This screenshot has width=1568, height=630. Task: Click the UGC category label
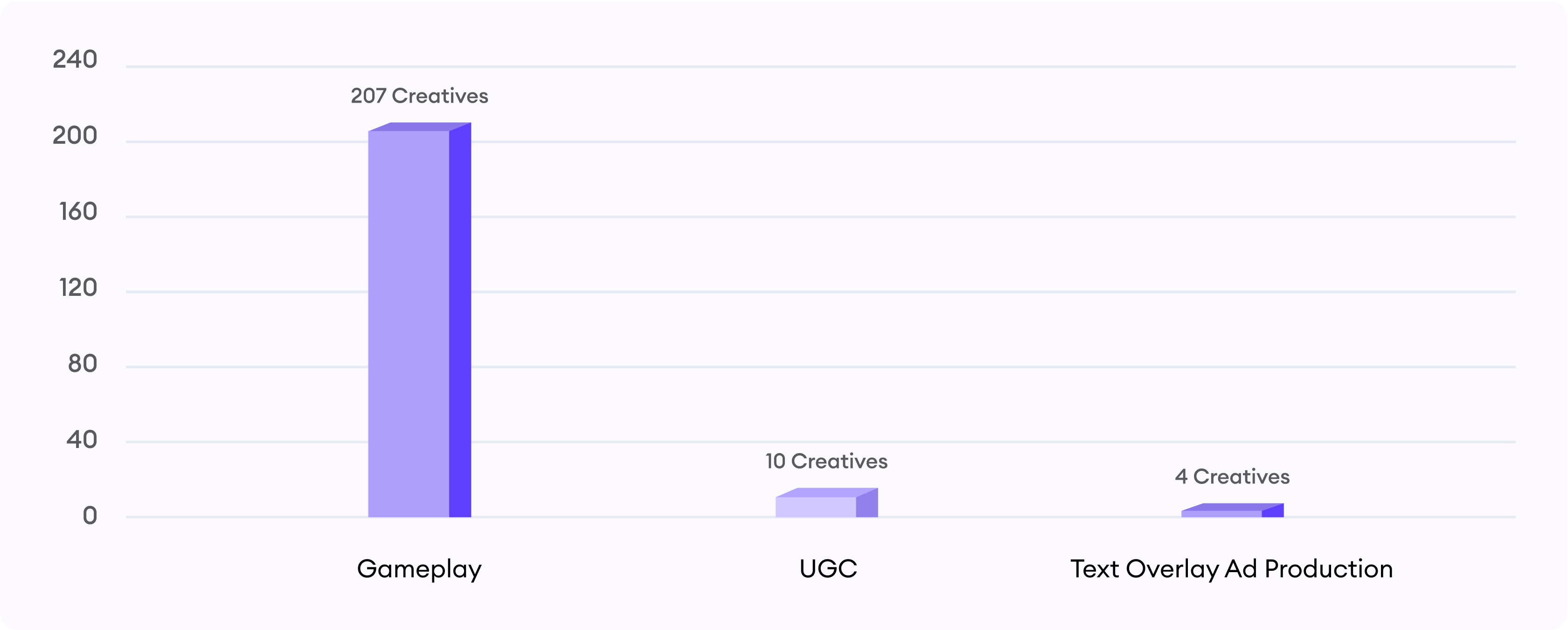tap(828, 568)
